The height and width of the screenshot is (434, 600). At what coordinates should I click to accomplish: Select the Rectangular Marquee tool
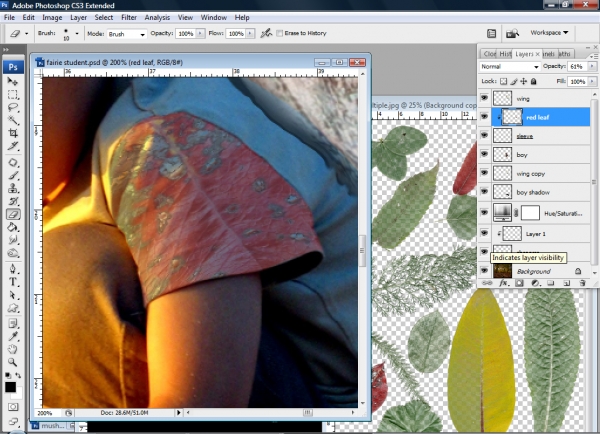pos(13,94)
